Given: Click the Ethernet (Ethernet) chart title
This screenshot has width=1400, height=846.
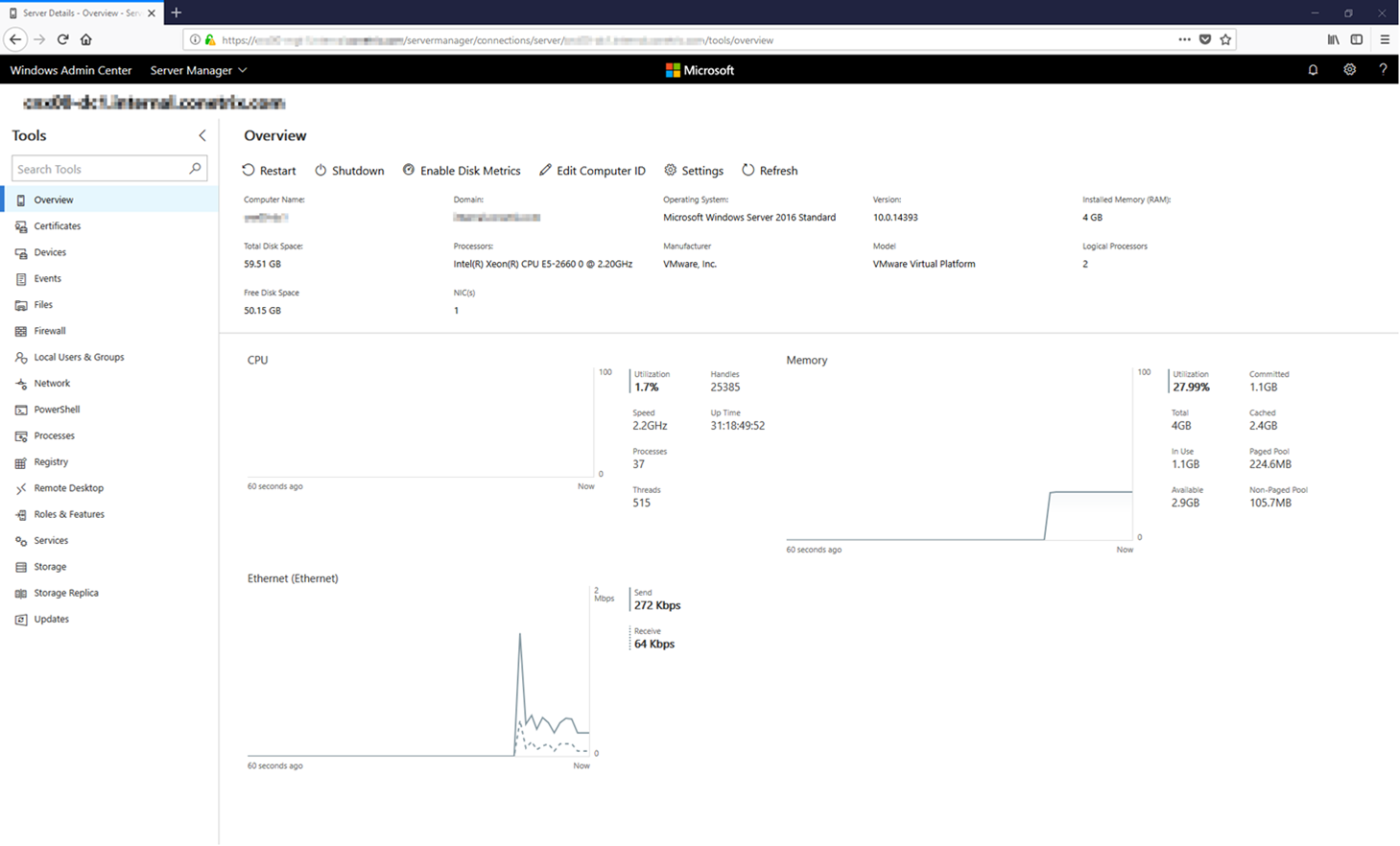Looking at the screenshot, I should (293, 578).
